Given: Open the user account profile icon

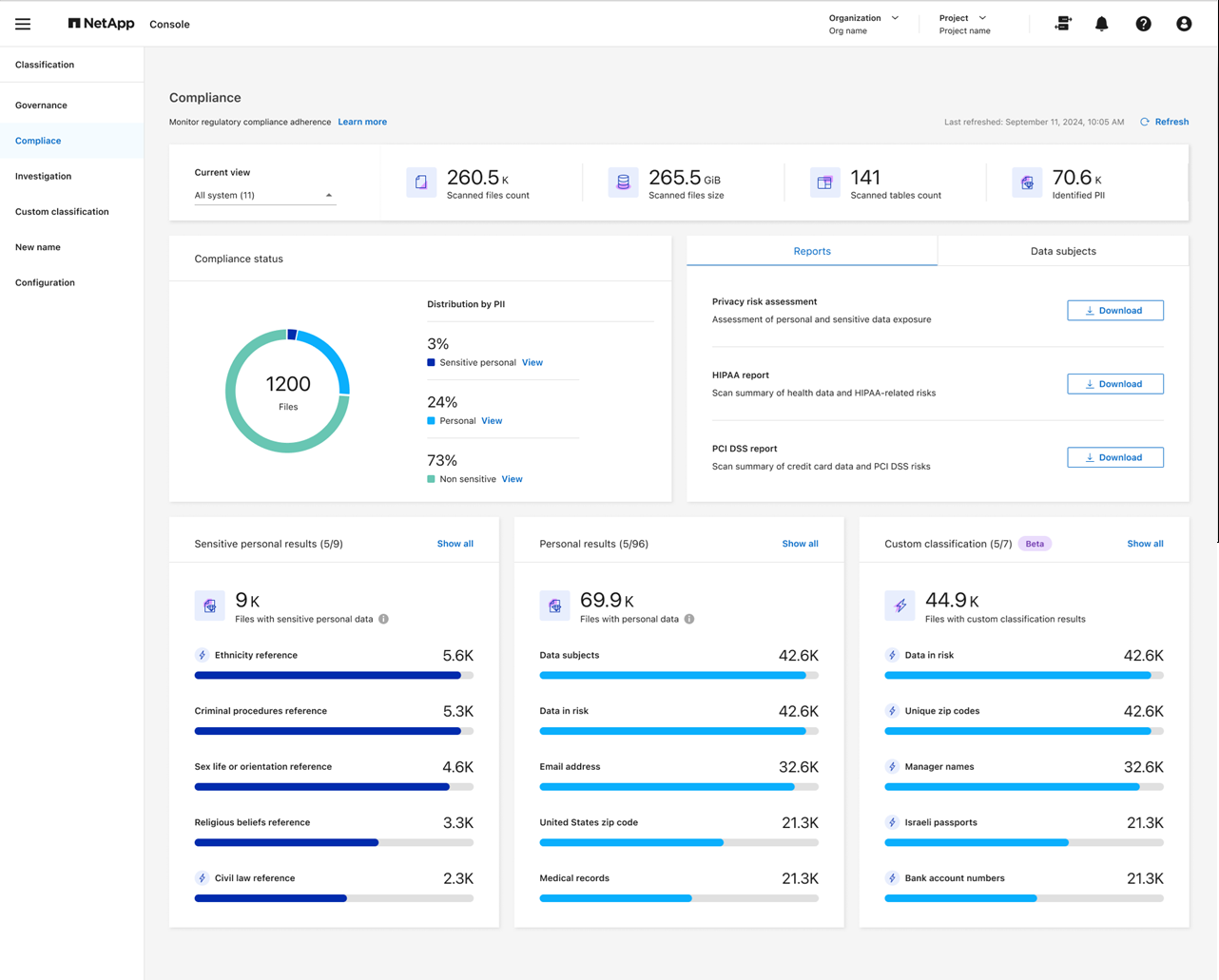Looking at the screenshot, I should (1184, 24).
